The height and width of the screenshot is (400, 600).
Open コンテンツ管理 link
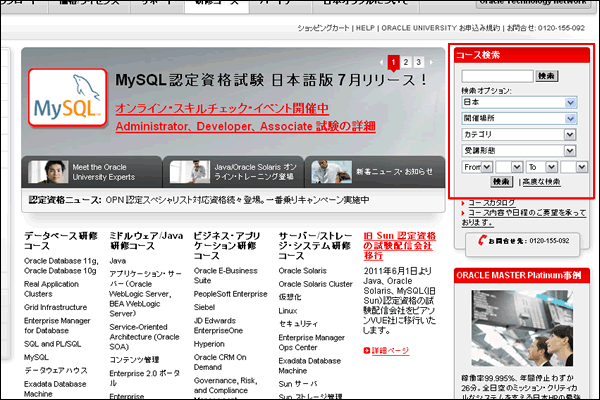[x=134, y=360]
